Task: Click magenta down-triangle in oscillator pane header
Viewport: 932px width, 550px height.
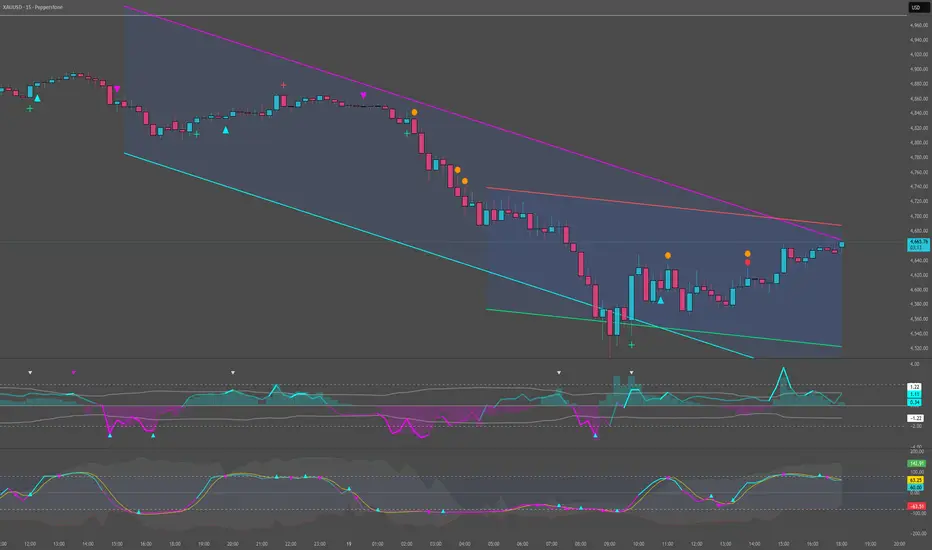Action: [x=73, y=373]
